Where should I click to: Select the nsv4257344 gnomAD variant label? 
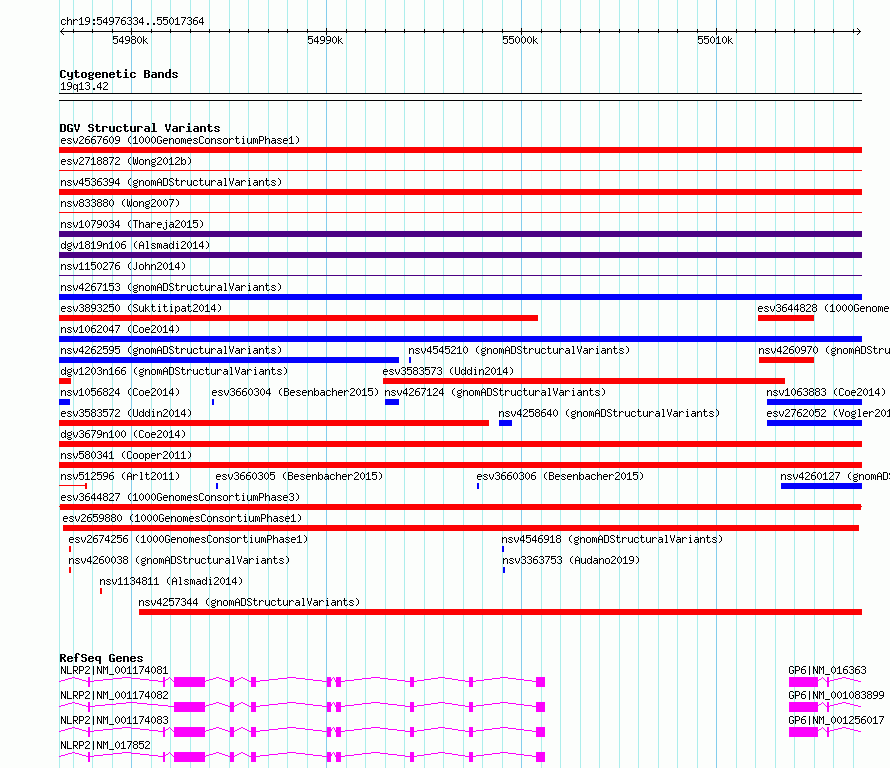click(249, 602)
